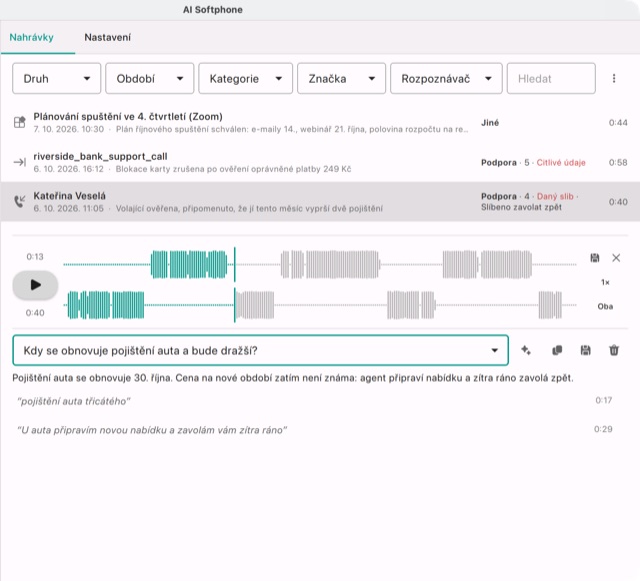
Task: Select the Kateřina Veselá recording title
Action: click(69, 196)
